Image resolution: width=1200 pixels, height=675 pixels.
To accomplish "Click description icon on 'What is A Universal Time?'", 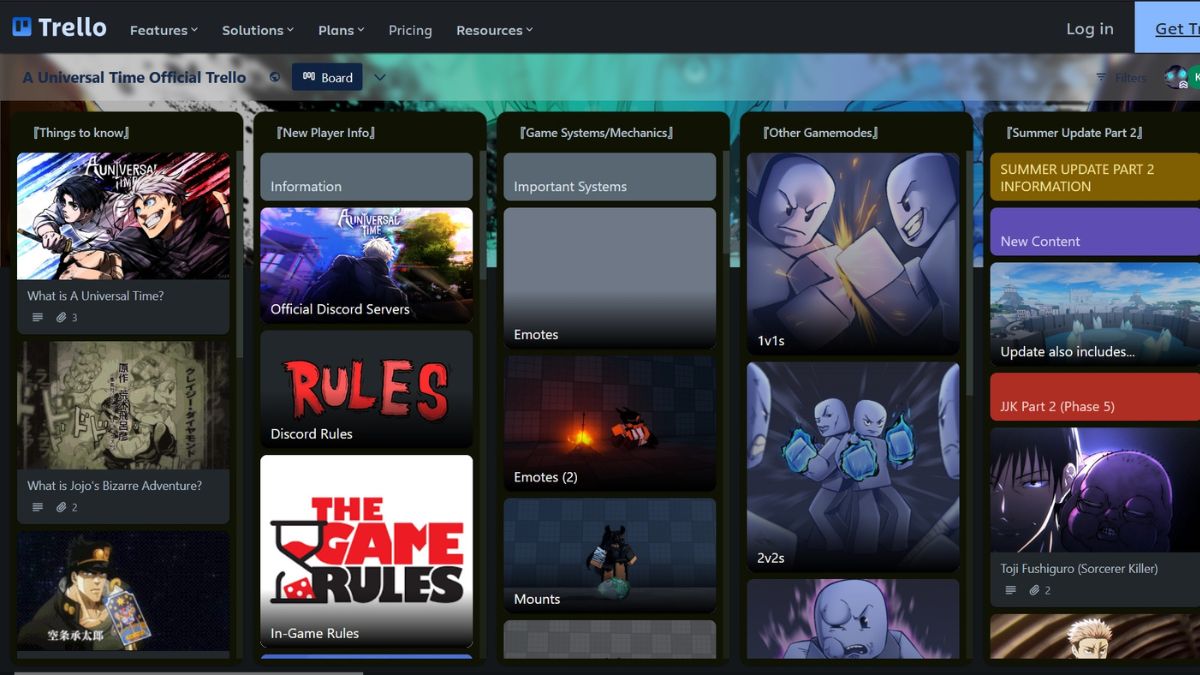I will coord(38,318).
